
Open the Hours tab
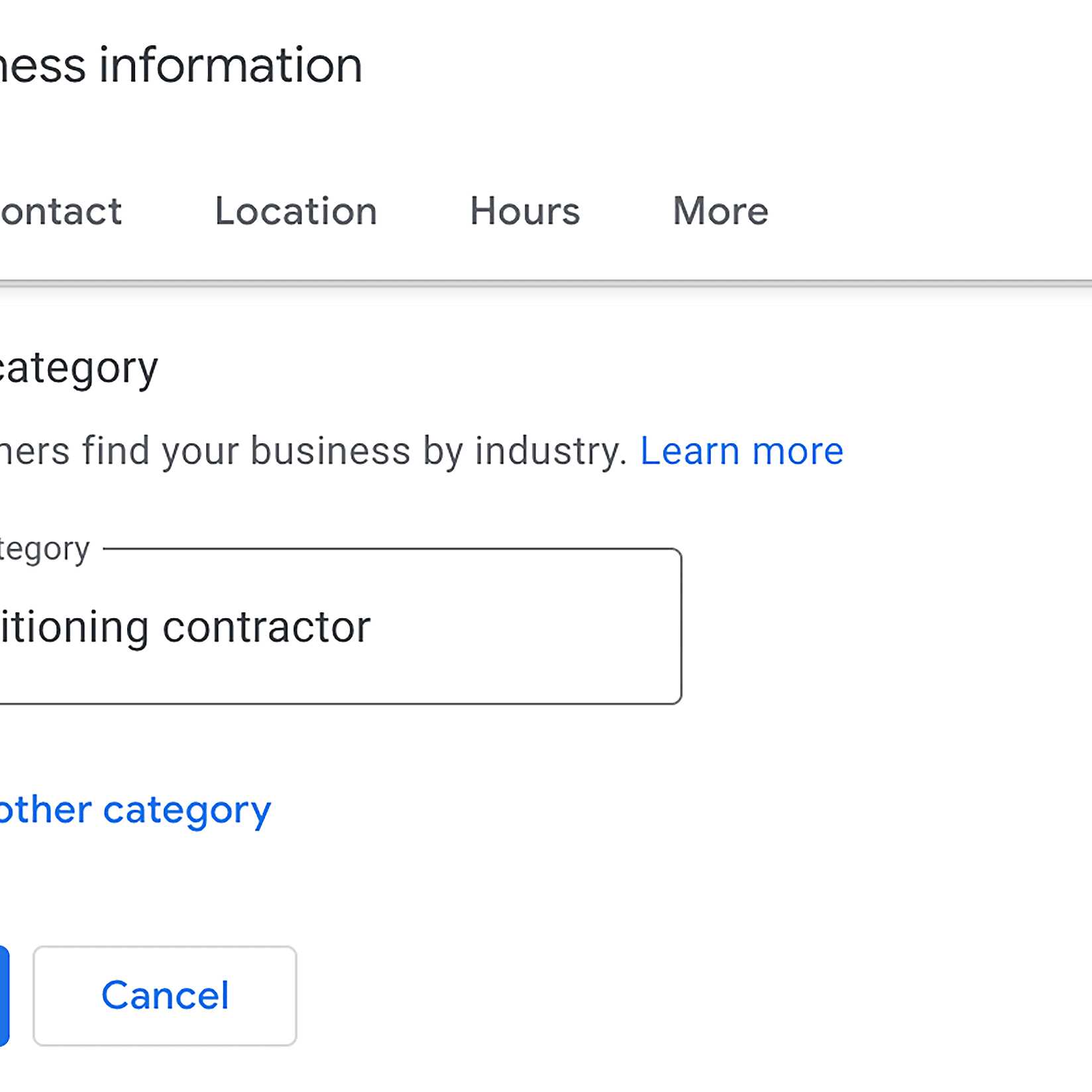pos(524,211)
